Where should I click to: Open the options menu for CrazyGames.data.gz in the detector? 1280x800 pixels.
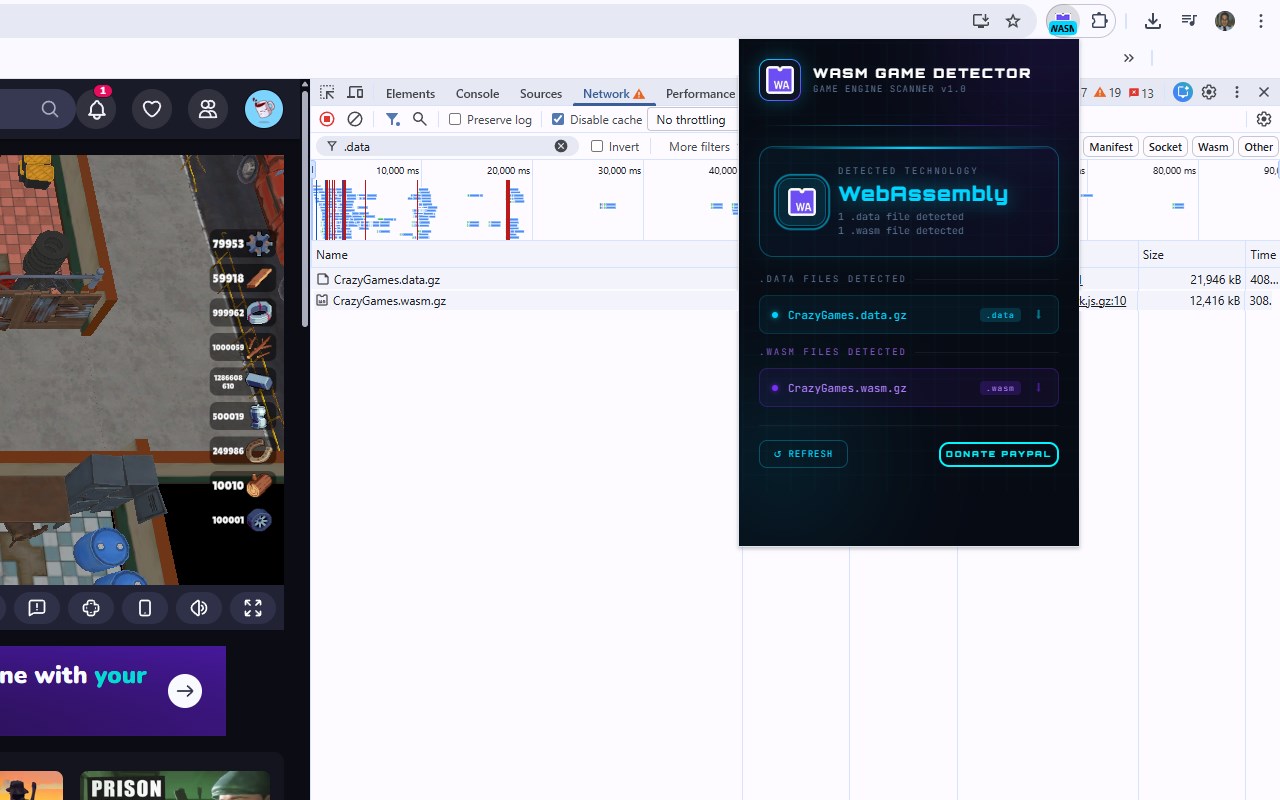click(x=1038, y=315)
